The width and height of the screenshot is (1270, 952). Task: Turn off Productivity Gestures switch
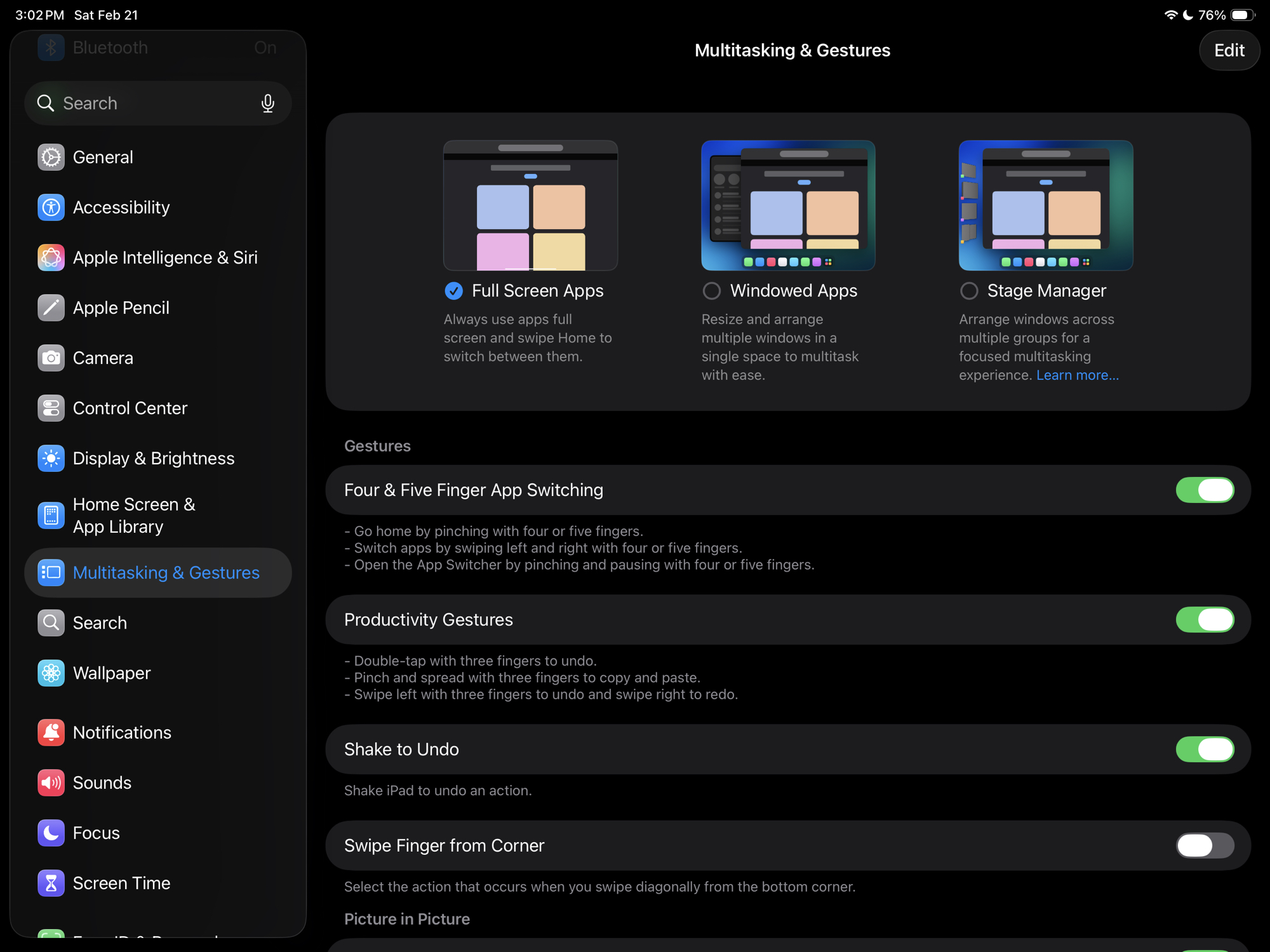1204,619
